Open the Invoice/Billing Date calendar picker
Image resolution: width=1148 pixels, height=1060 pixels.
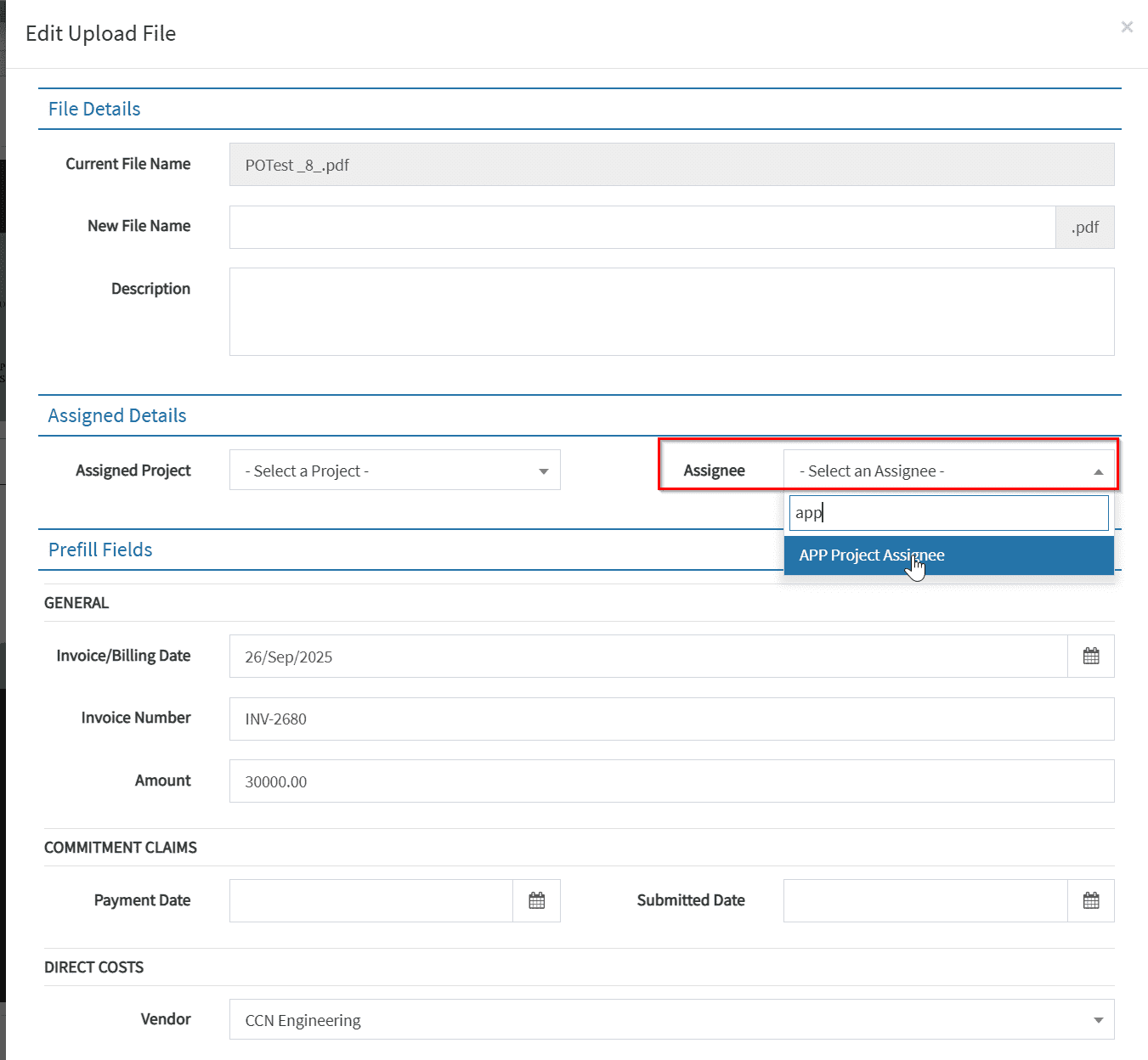1091,657
